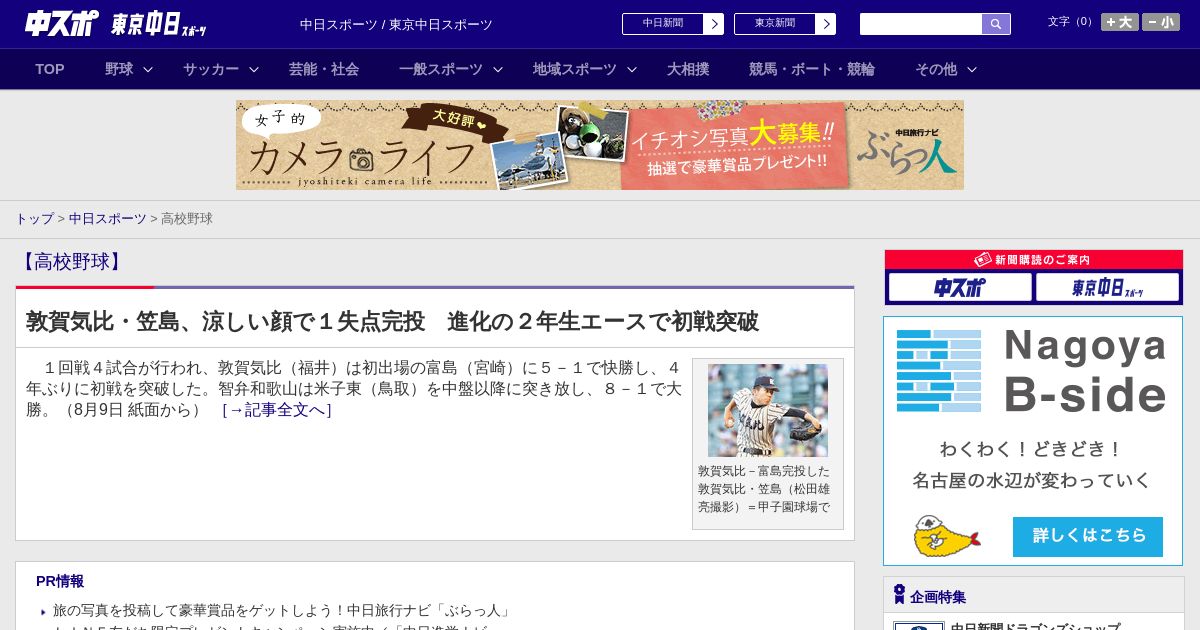The width and height of the screenshot is (1200, 630).
Task: Open the 敦賀気比・笠島 article headline
Action: [392, 321]
